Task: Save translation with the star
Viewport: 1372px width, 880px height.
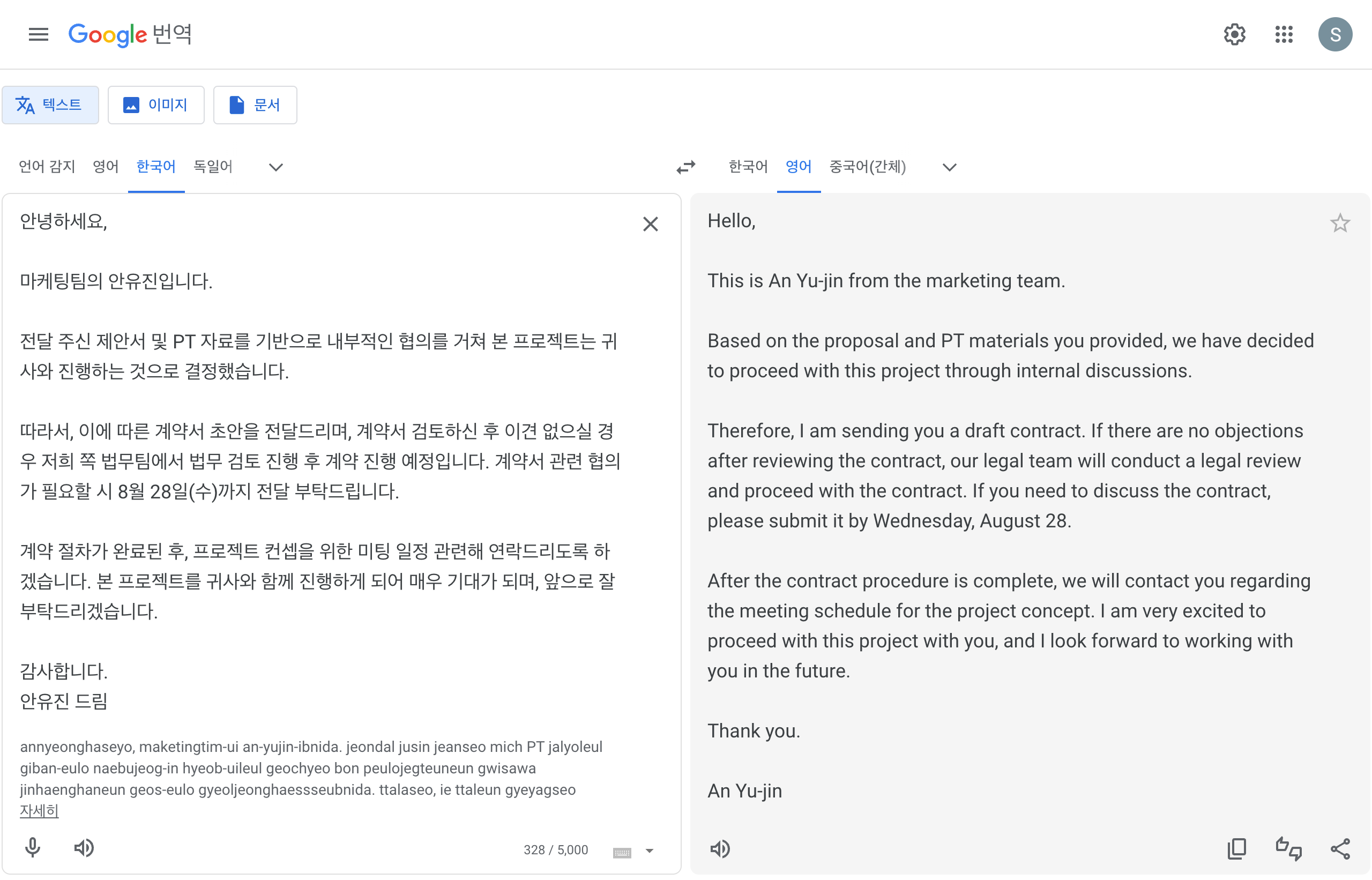Action: tap(1339, 223)
